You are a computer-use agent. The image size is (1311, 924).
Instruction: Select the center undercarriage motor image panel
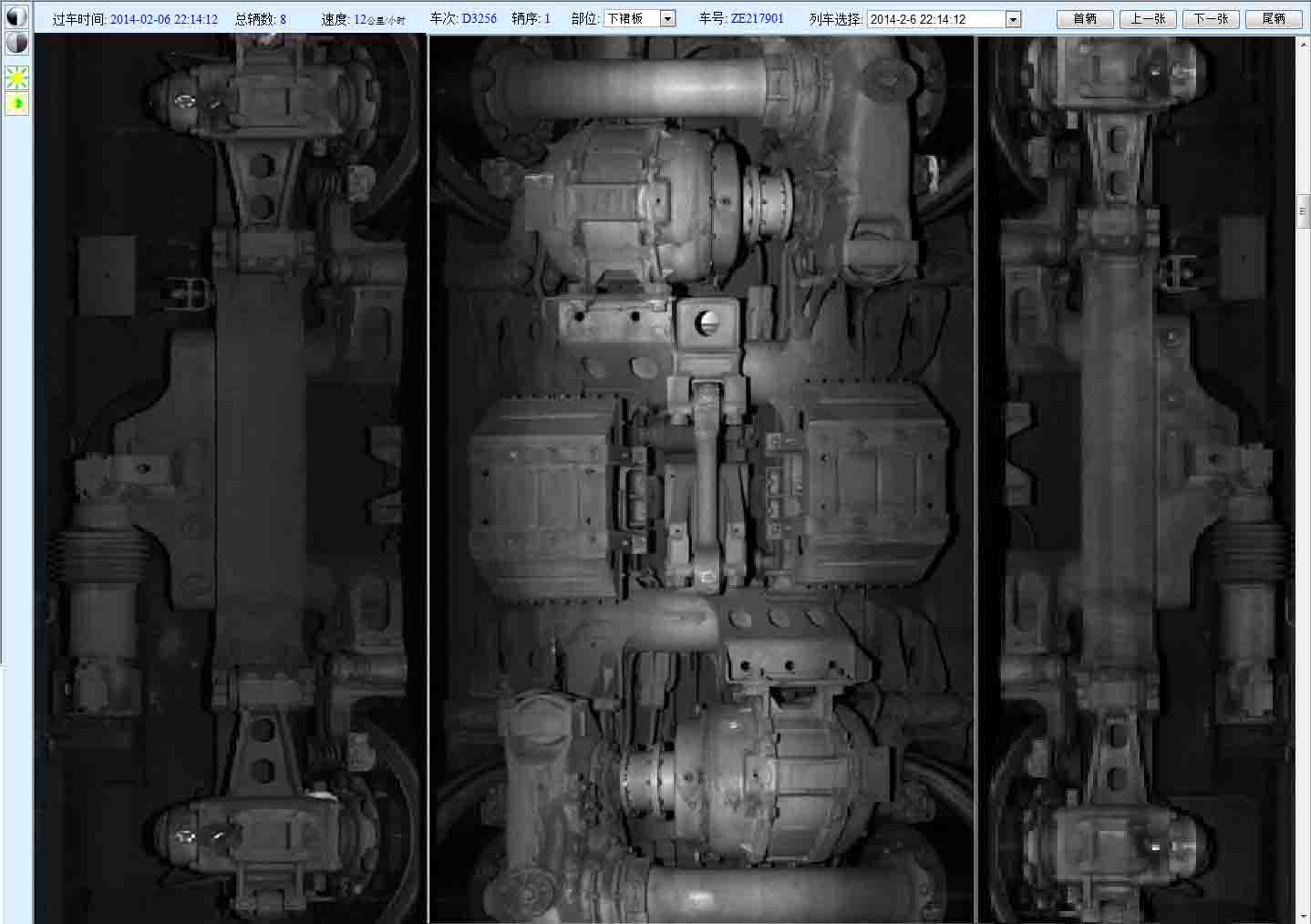pos(701,478)
